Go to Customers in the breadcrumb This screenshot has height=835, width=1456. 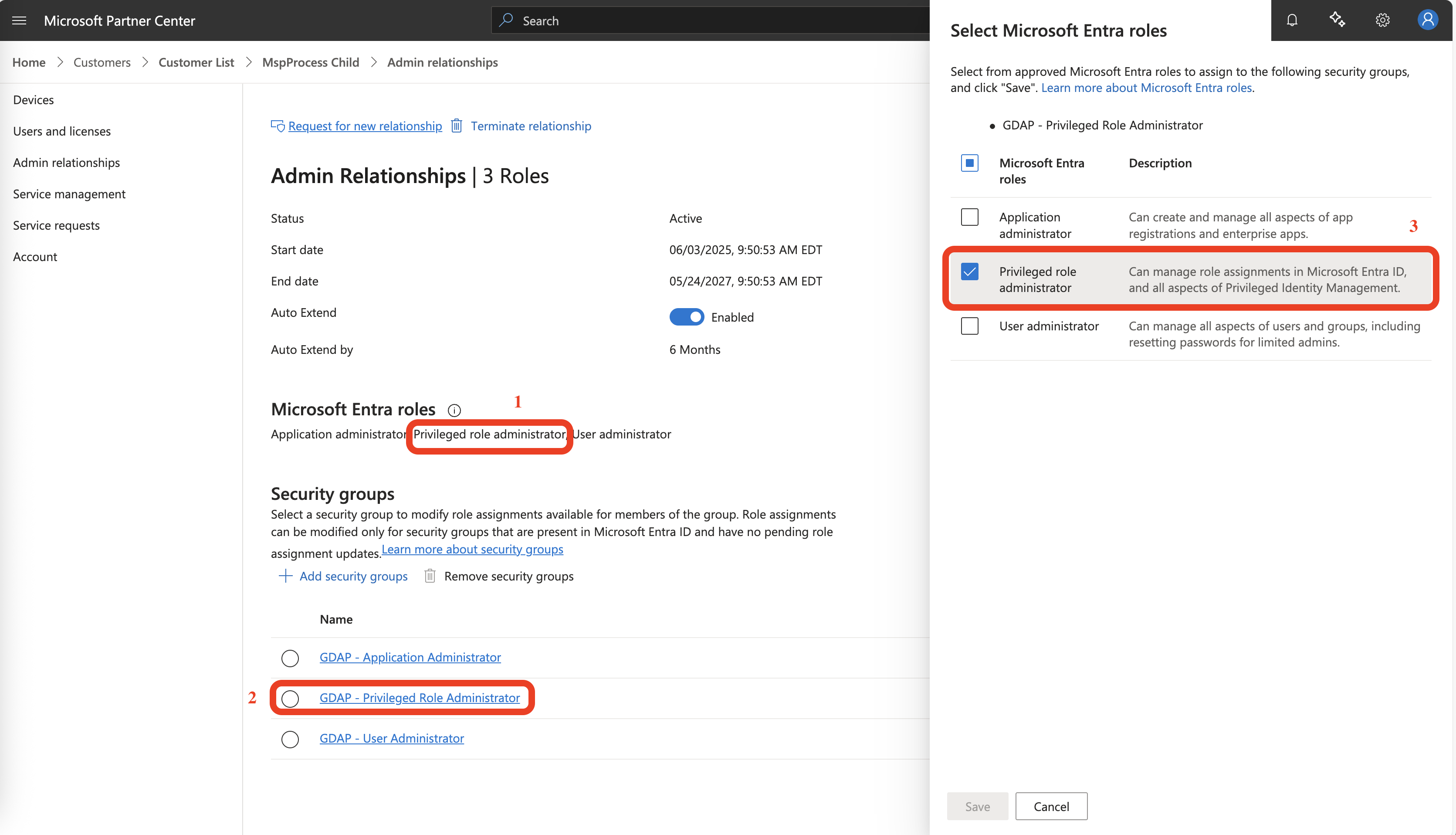[102, 62]
